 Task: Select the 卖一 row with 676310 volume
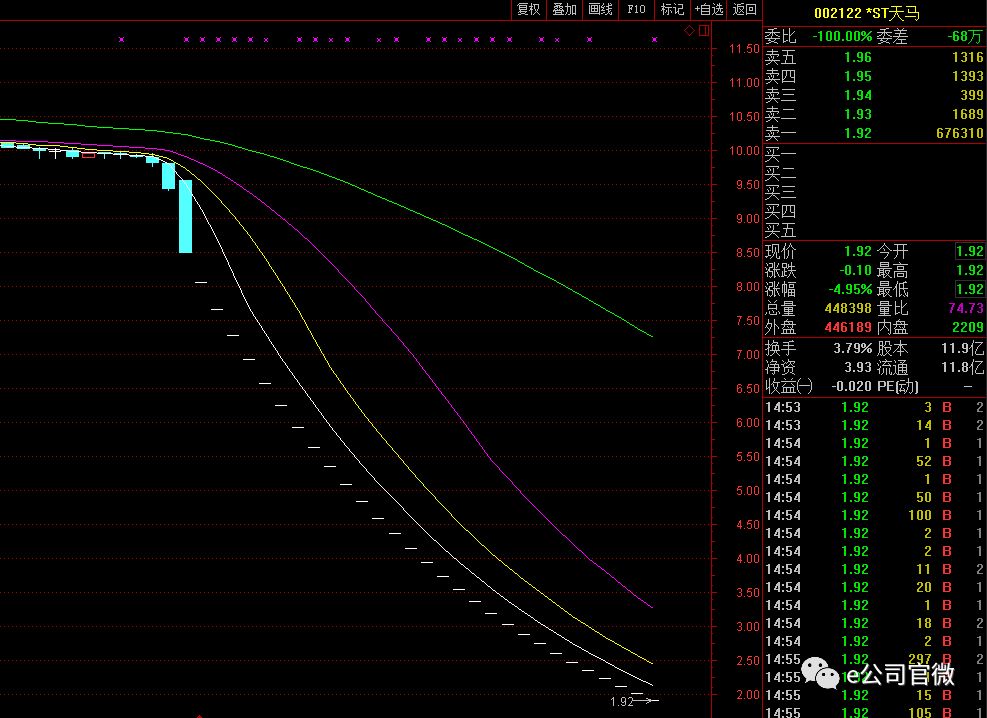(x=874, y=133)
